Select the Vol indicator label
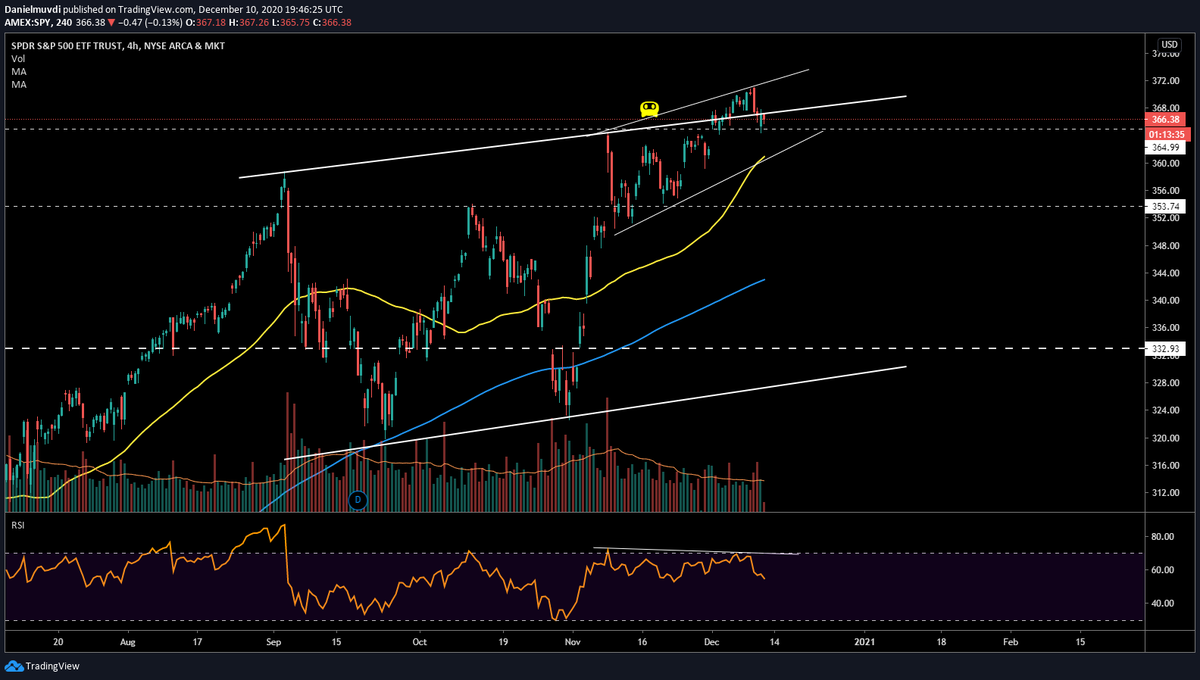This screenshot has width=1200, height=680. click(18, 59)
